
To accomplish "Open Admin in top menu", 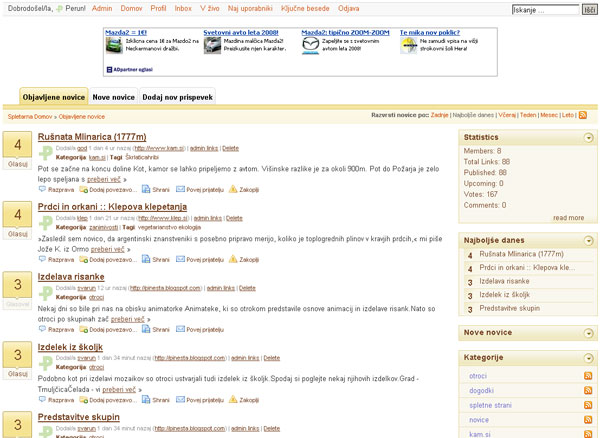I will pyautogui.click(x=102, y=8).
